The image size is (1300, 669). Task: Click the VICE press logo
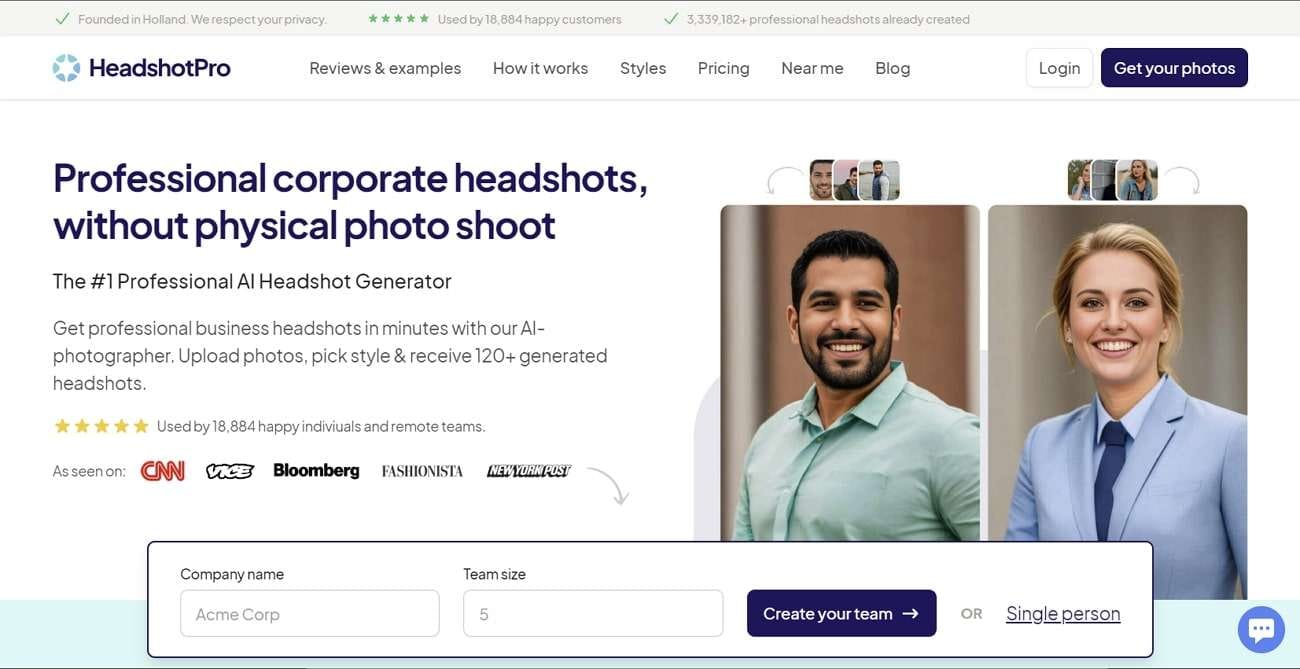pyautogui.click(x=230, y=470)
